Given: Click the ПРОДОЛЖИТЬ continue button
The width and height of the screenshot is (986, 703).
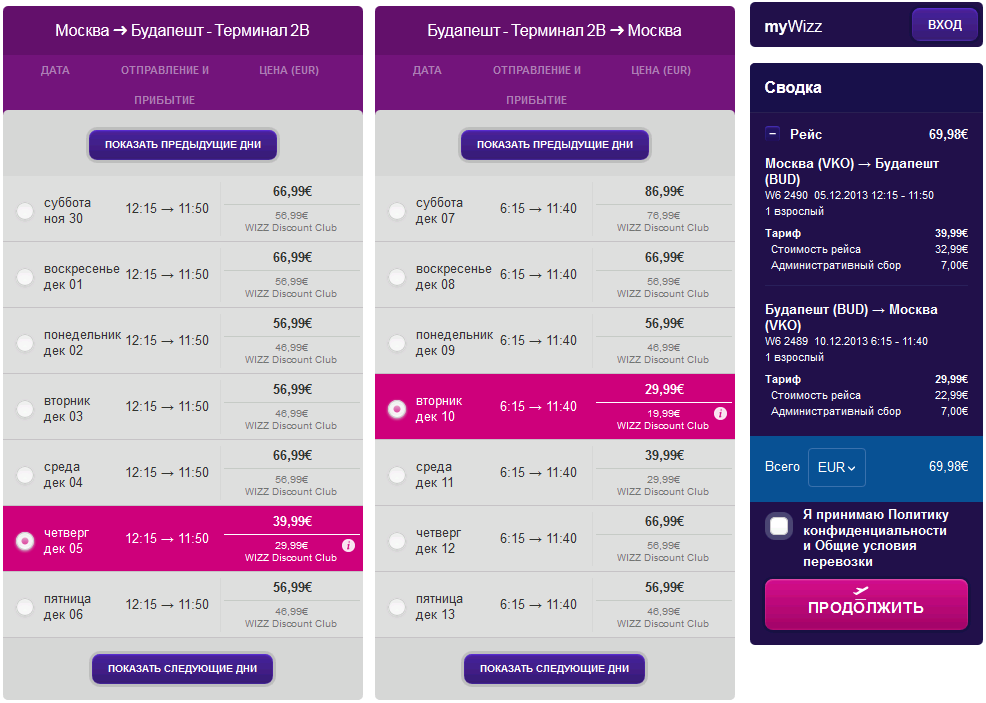Looking at the screenshot, I should 866,604.
